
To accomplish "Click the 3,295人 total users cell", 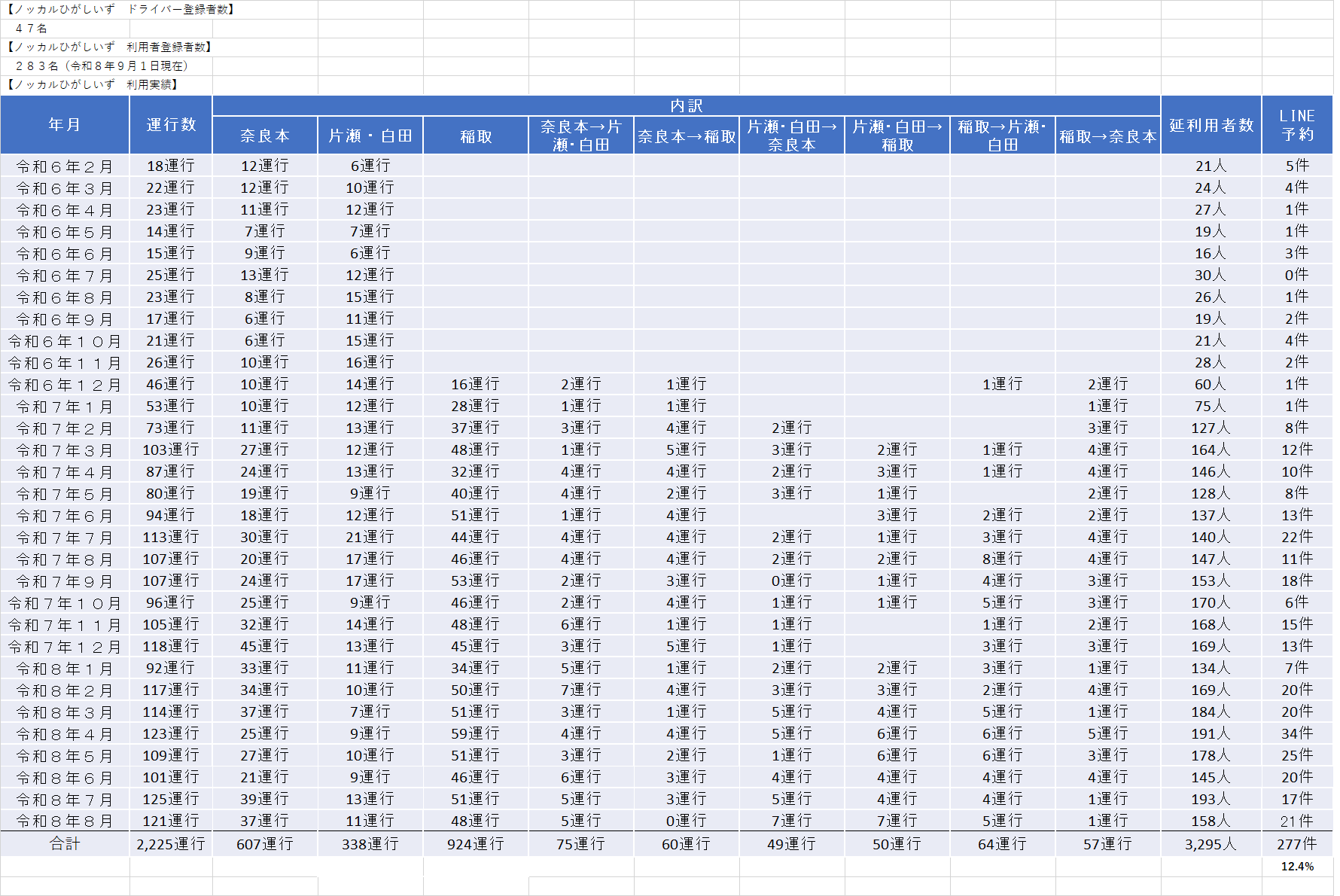I will click(x=1211, y=844).
